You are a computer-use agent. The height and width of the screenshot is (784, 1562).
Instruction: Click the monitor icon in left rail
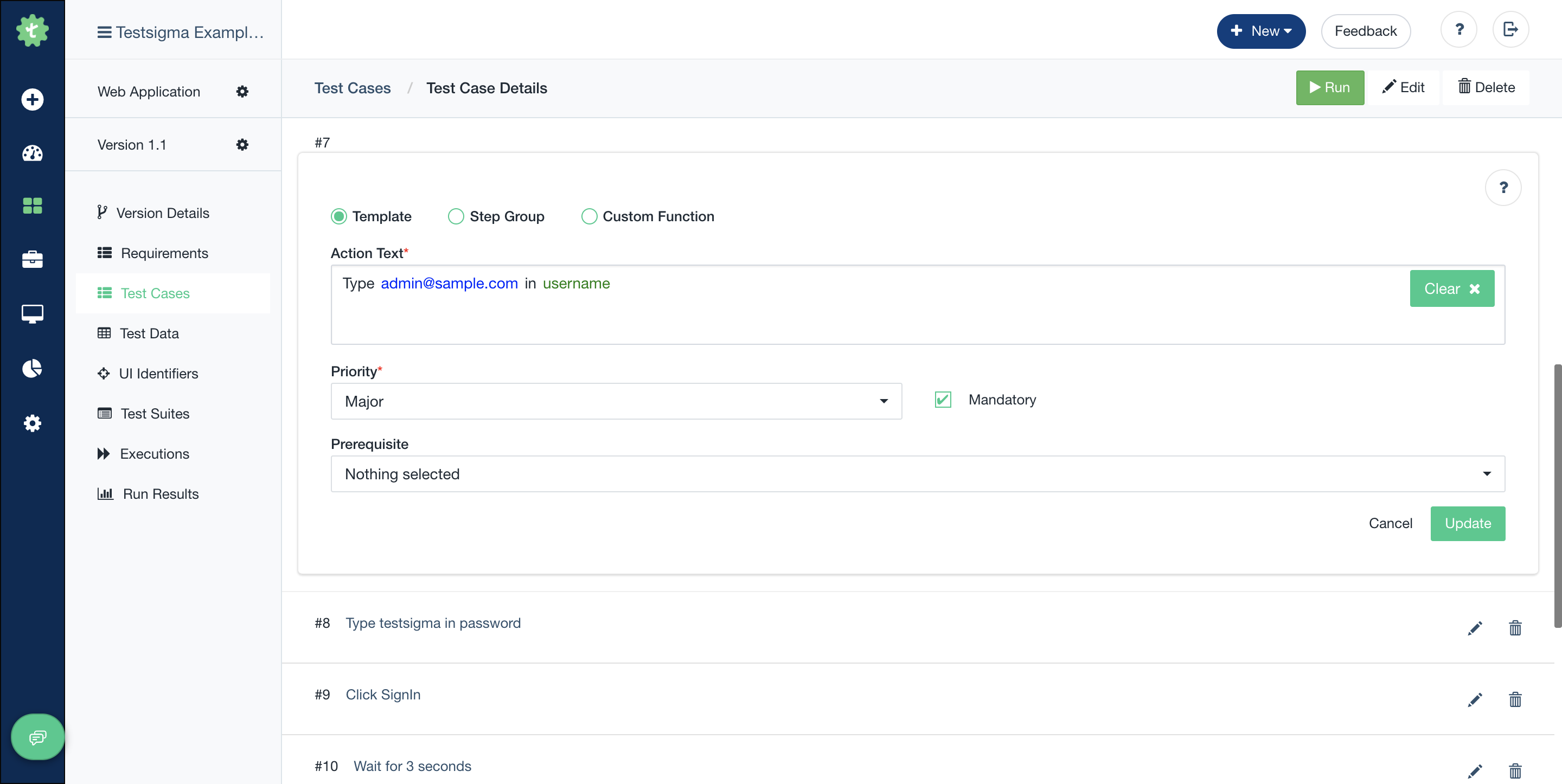(x=32, y=313)
